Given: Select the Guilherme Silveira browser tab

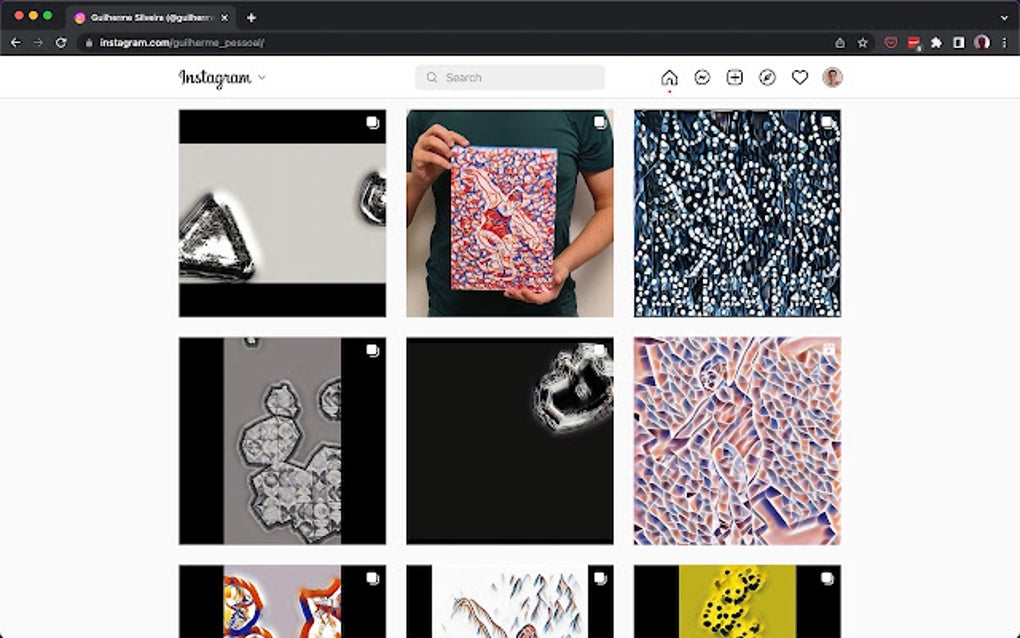Looking at the screenshot, I should [x=145, y=16].
